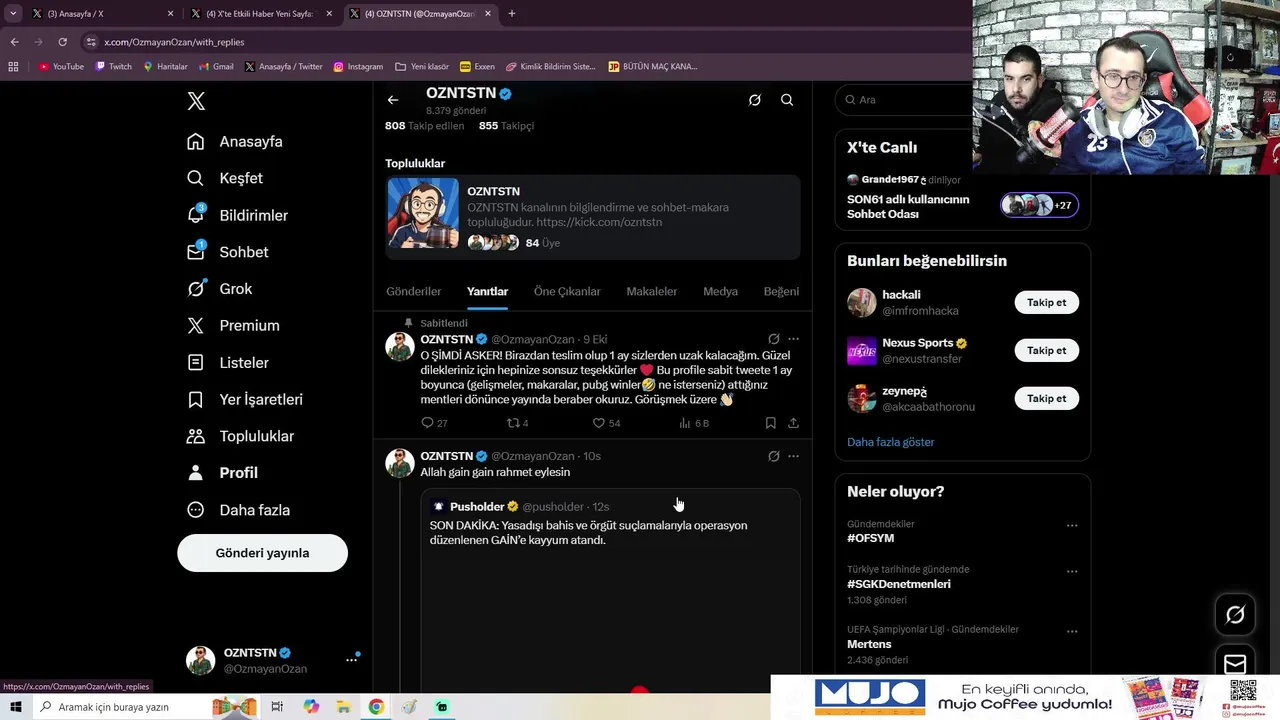This screenshot has width=1280, height=720.
Task: Open Chrome from the taskbar
Action: tap(376, 707)
